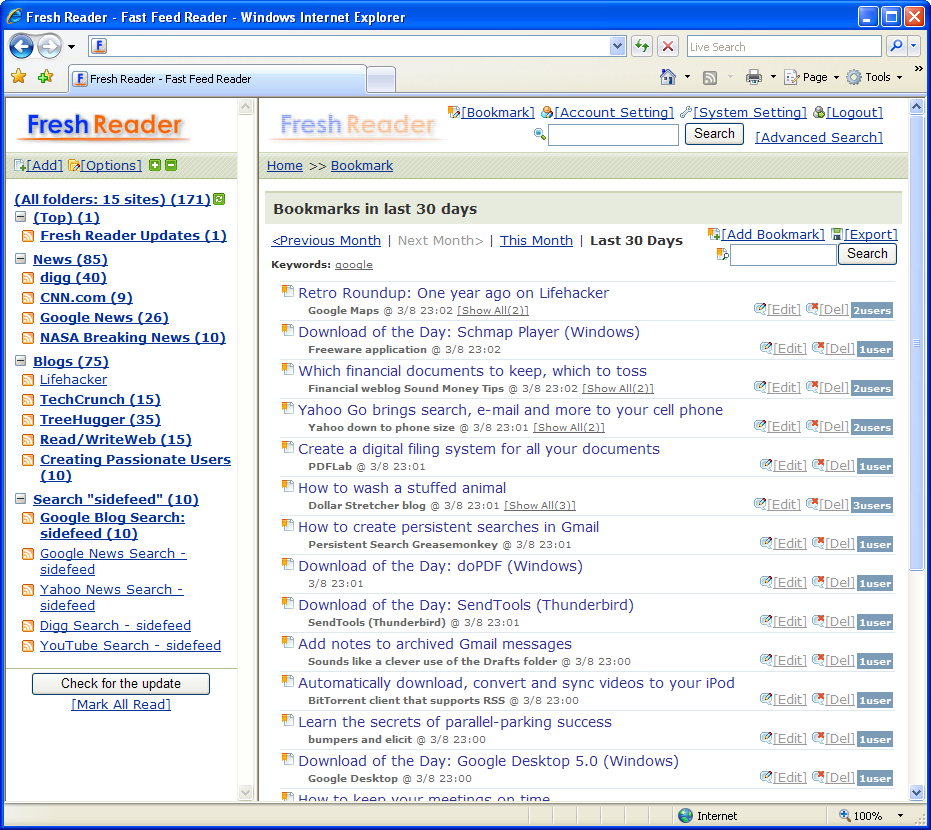The image size is (931, 830).
Task: Open the zoom level dropdown
Action: point(901,816)
